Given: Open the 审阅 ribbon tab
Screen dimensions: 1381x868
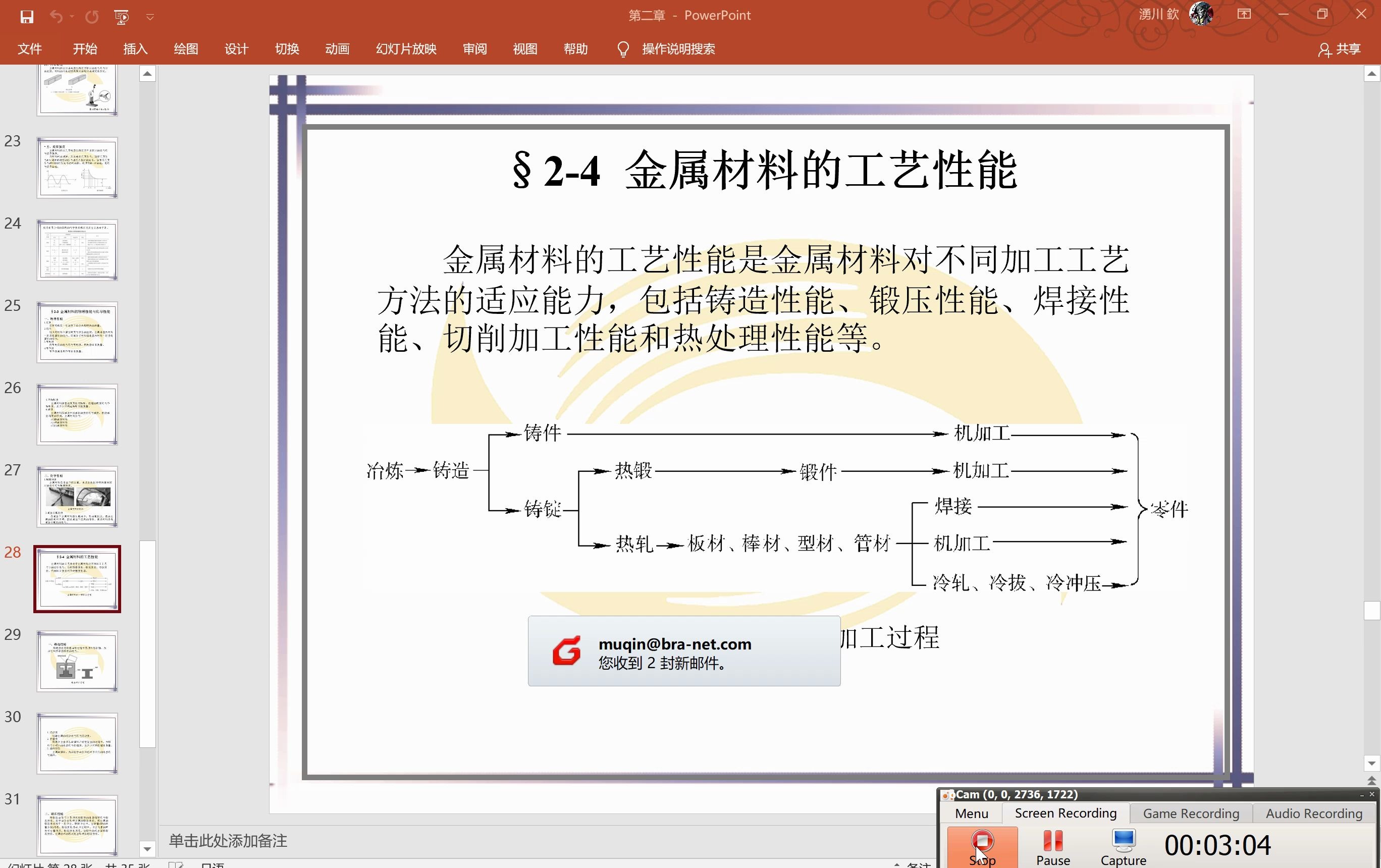Looking at the screenshot, I should 475,49.
